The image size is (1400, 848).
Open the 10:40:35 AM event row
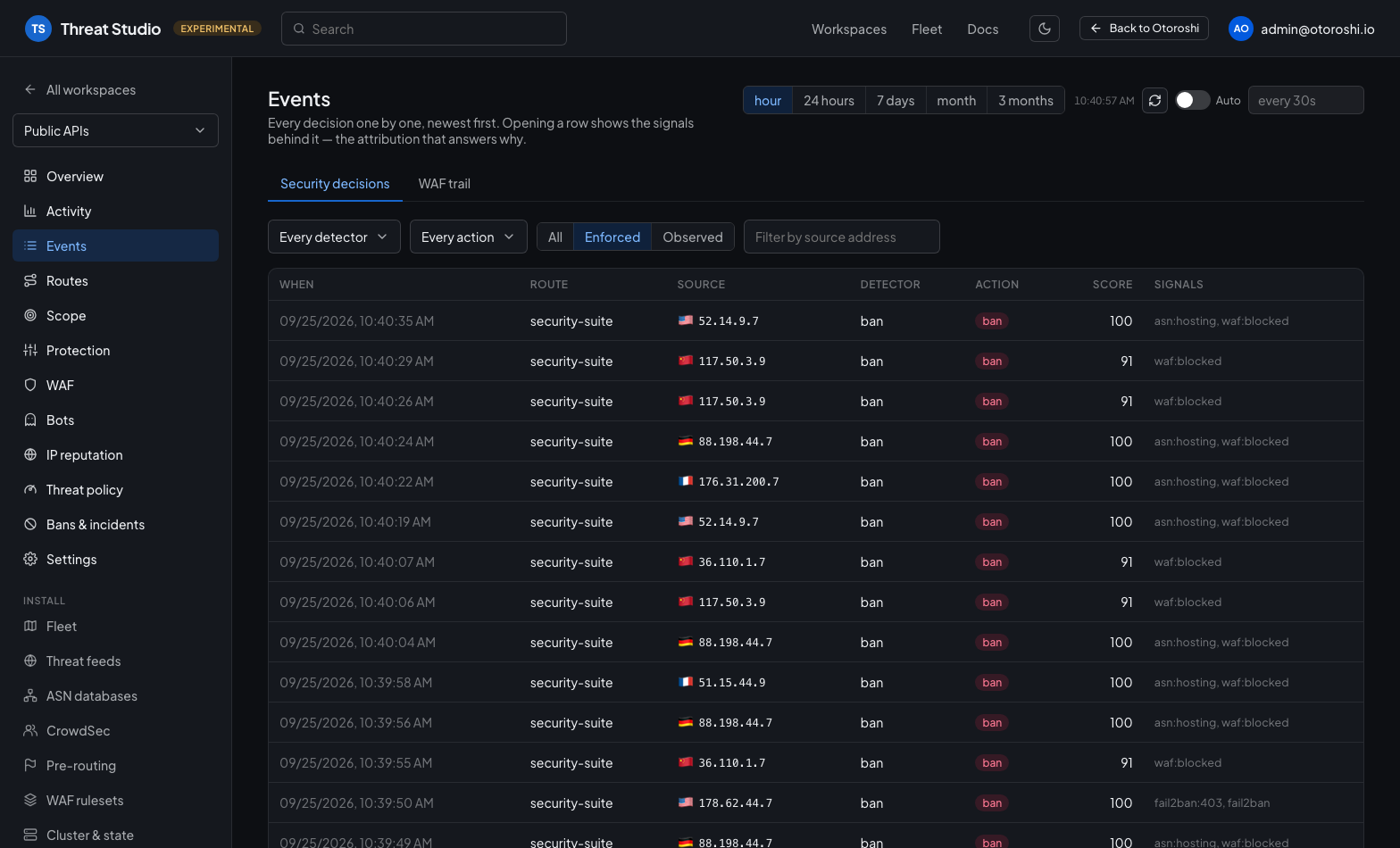click(x=815, y=320)
